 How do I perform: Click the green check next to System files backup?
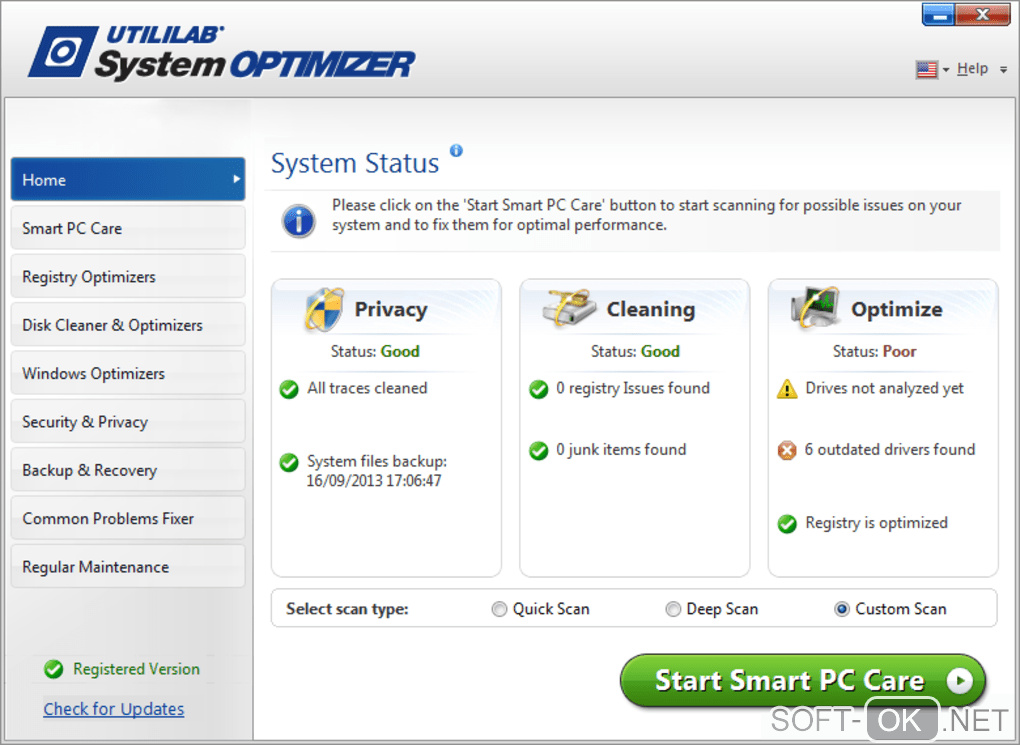(289, 463)
